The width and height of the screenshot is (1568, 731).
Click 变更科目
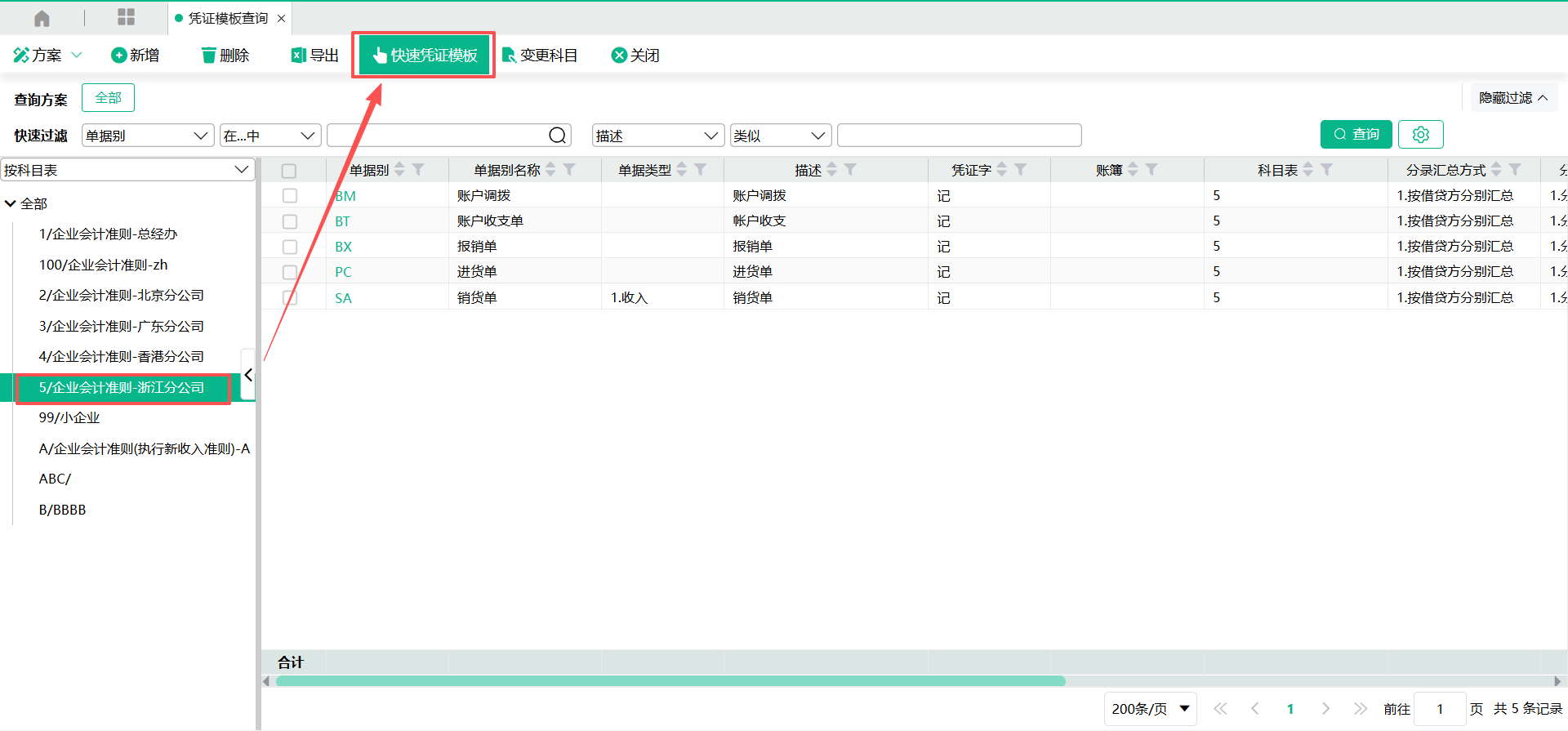click(540, 55)
